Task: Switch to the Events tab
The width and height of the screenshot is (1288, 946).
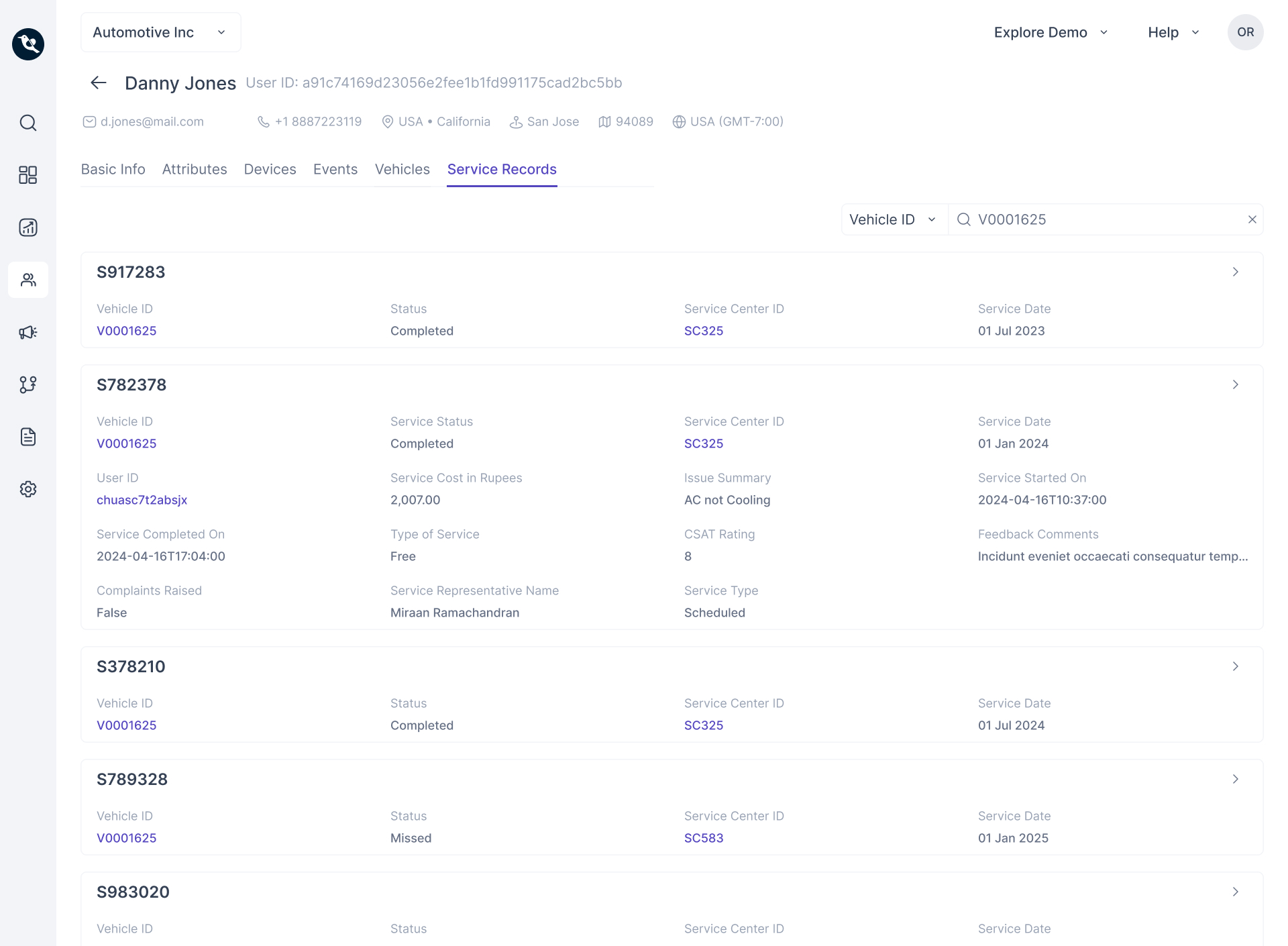Action: tap(335, 169)
